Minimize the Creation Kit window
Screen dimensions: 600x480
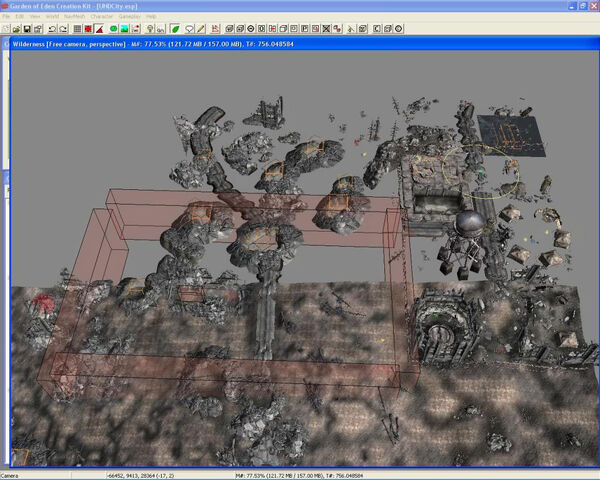tap(572, 6)
